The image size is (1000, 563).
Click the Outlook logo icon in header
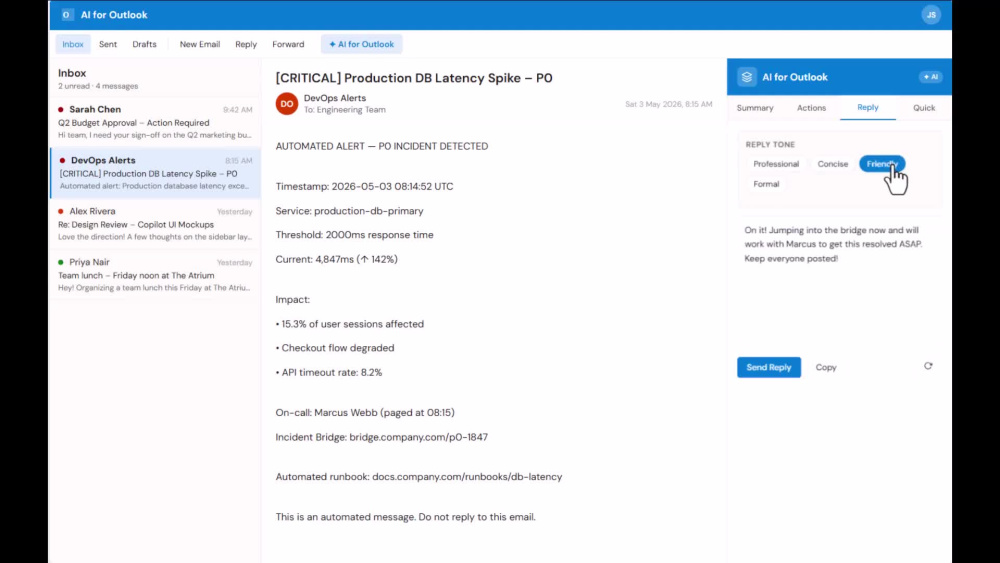(66, 15)
